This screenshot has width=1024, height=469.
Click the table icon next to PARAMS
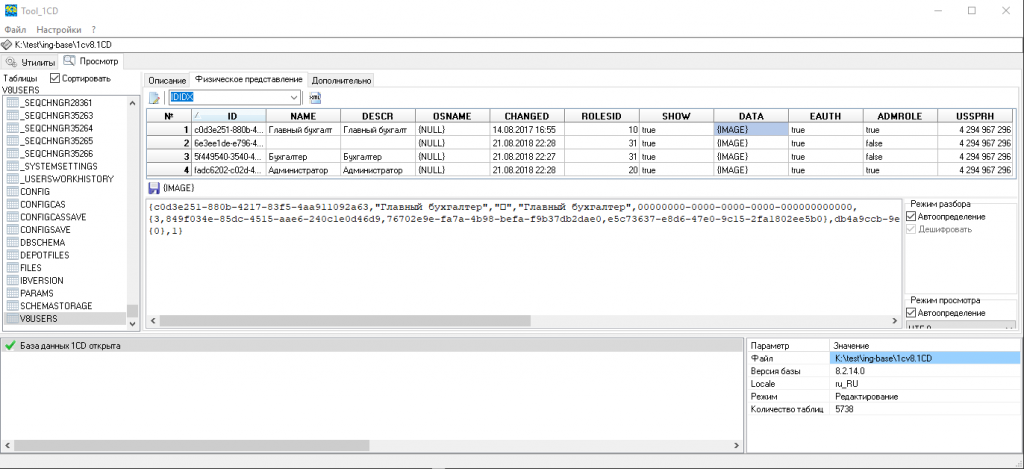pos(12,293)
